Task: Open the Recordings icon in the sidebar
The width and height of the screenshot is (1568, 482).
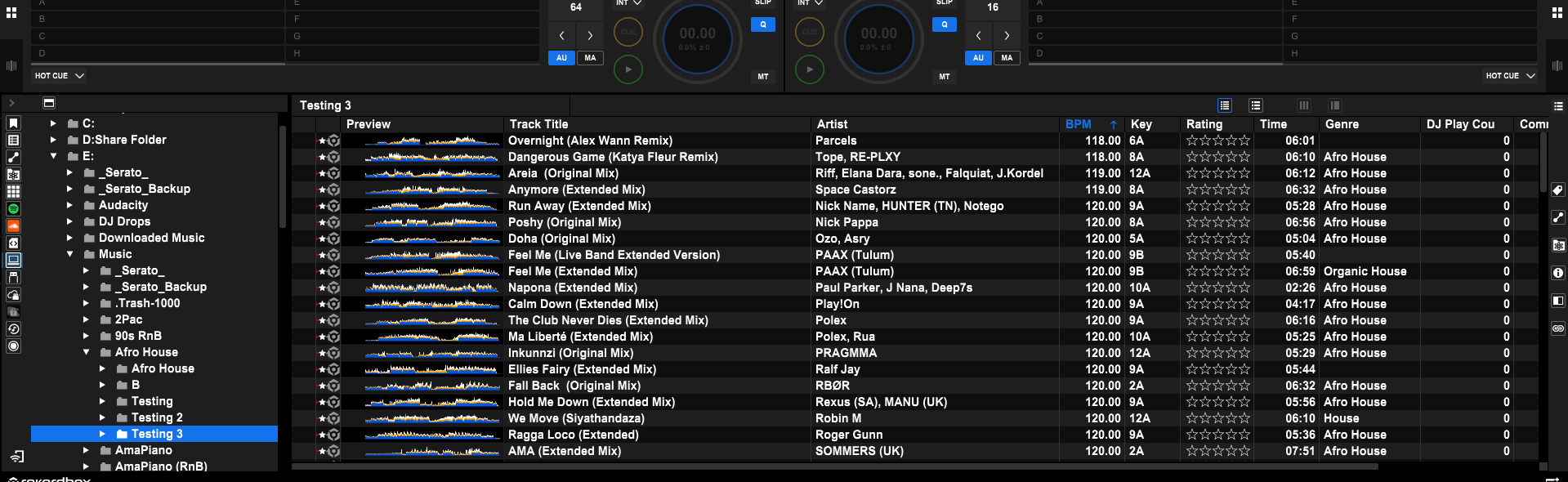Action: tap(13, 346)
